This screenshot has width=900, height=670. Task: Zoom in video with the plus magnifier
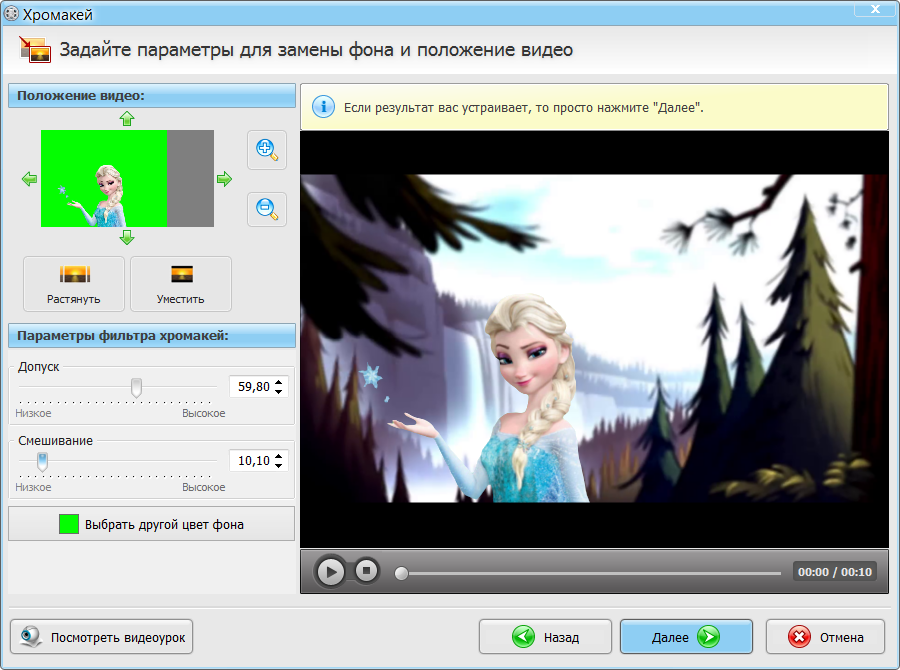click(x=267, y=150)
